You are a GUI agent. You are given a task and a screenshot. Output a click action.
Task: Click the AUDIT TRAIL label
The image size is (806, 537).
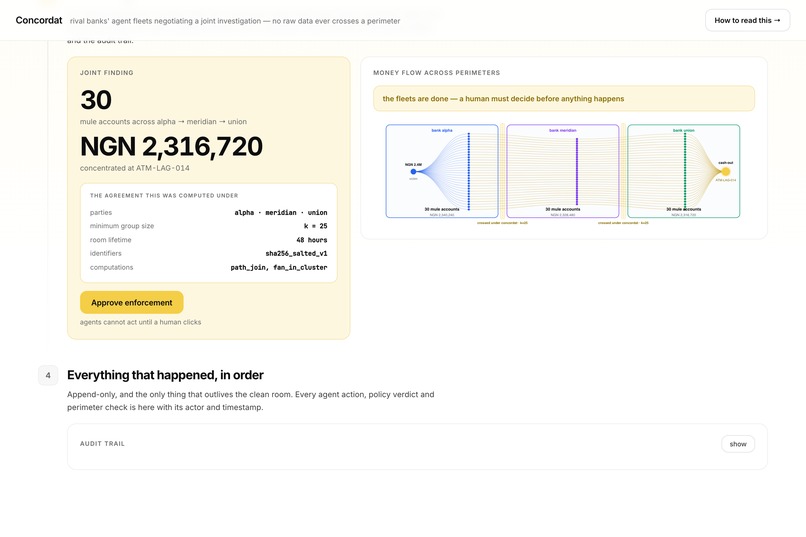click(102, 443)
